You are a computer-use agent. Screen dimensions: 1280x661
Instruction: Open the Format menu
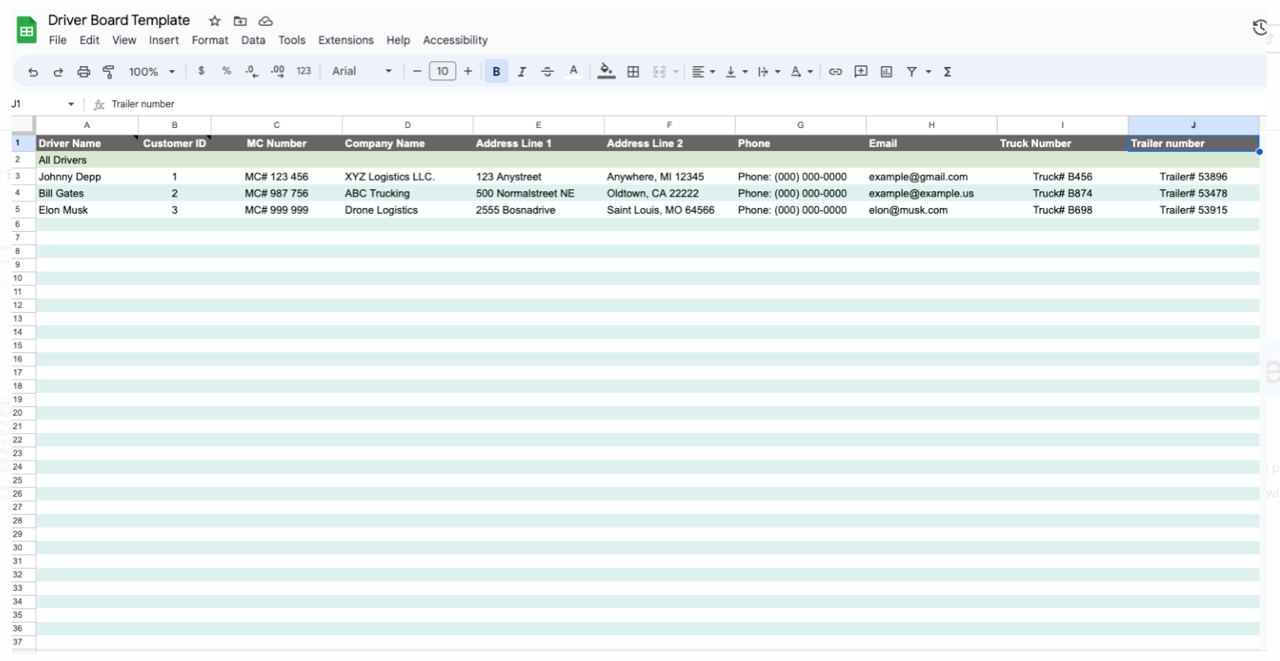[210, 40]
